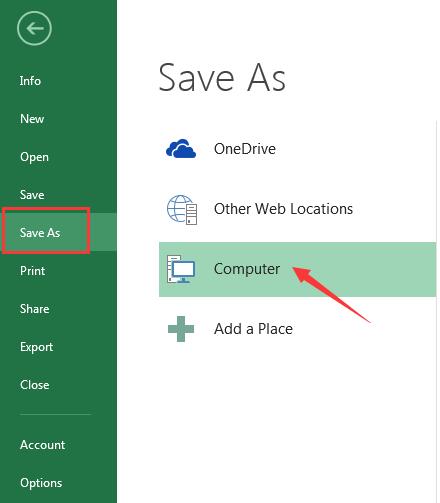The height and width of the screenshot is (503, 440).
Task: Open the Account page
Action: click(x=42, y=445)
